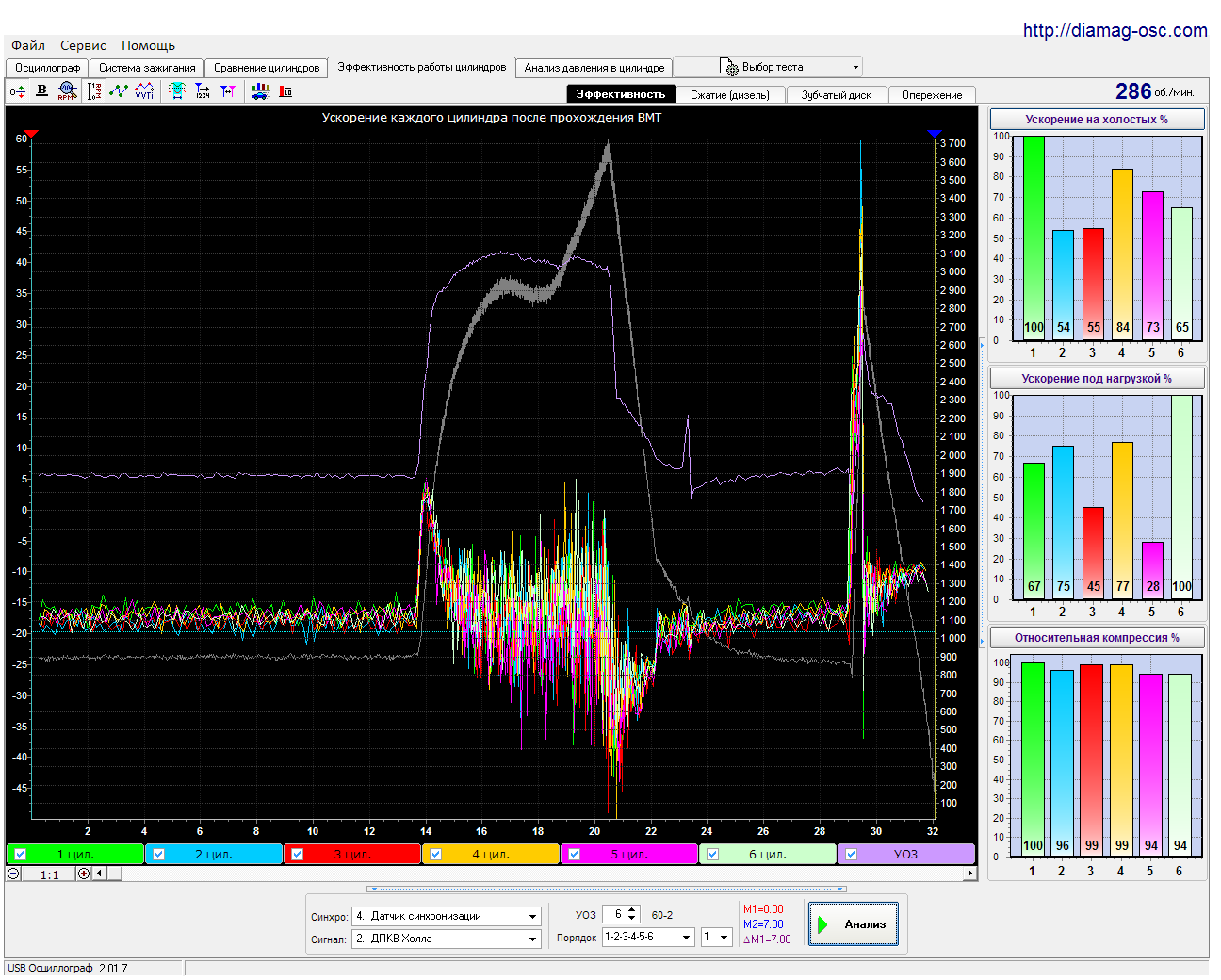Image resolution: width=1221 pixels, height=980 pixels.
Task: Click the 286 об./мин RPM readout
Action: (1154, 91)
